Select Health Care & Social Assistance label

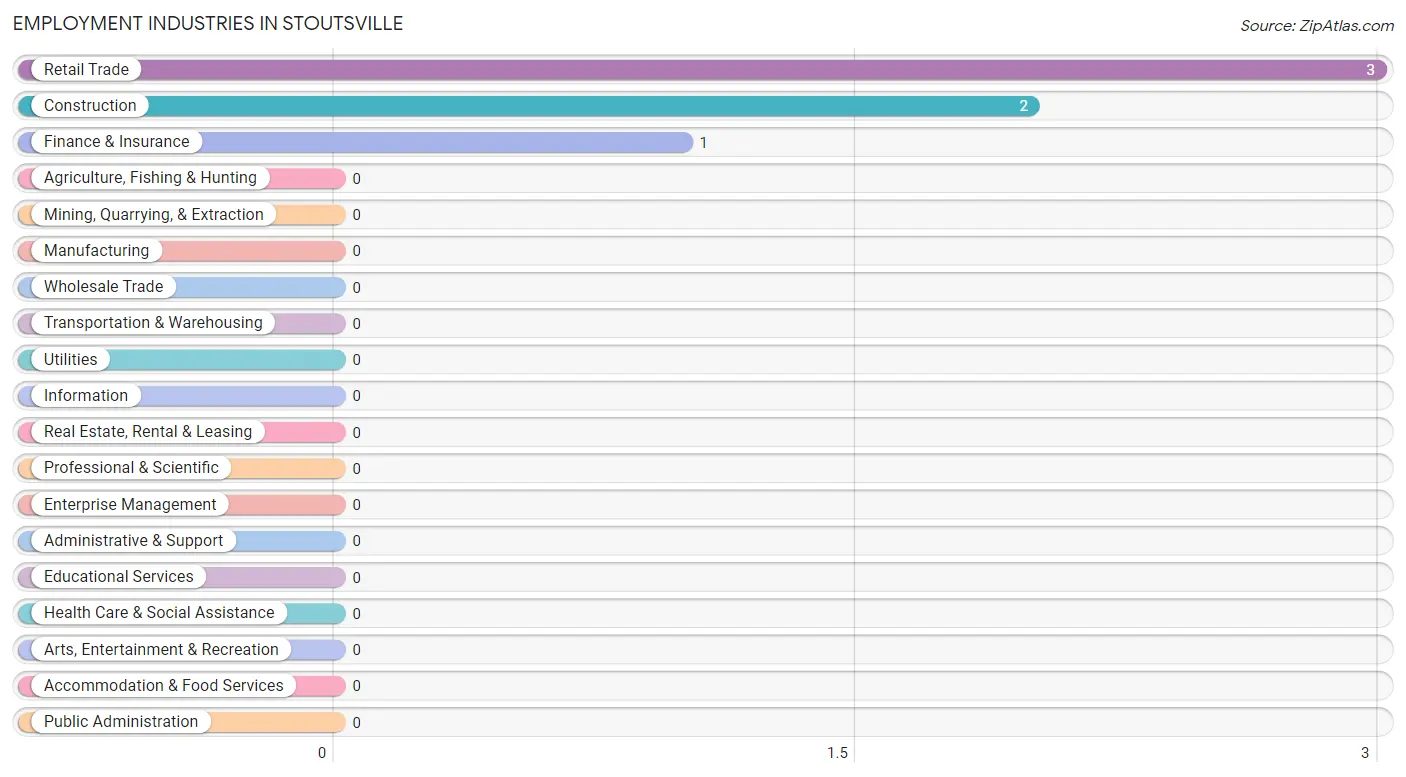(159, 613)
